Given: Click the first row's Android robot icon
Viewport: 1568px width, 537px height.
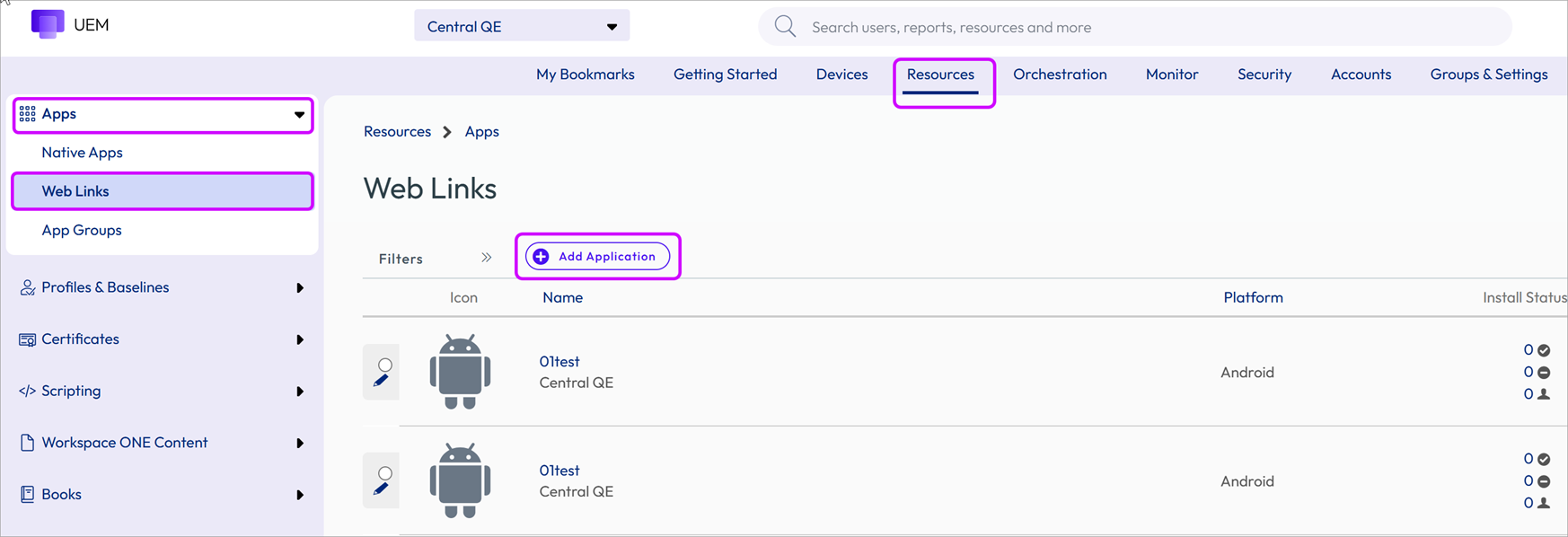Looking at the screenshot, I should pyautogui.click(x=460, y=372).
